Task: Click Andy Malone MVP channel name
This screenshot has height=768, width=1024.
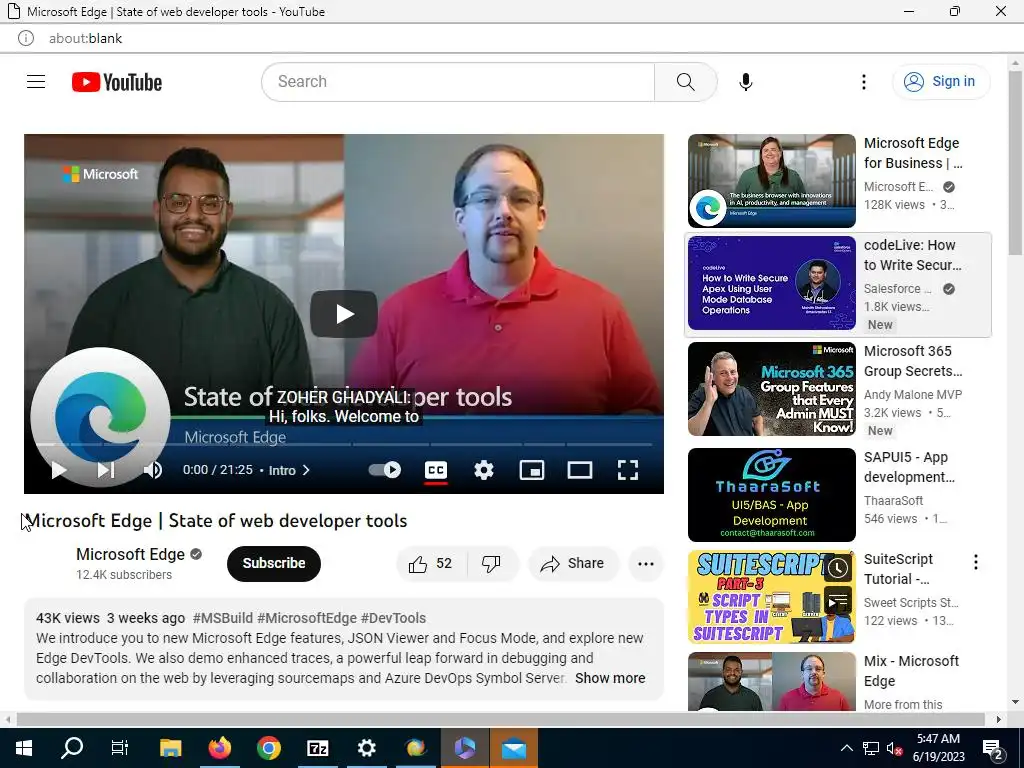Action: click(x=913, y=394)
